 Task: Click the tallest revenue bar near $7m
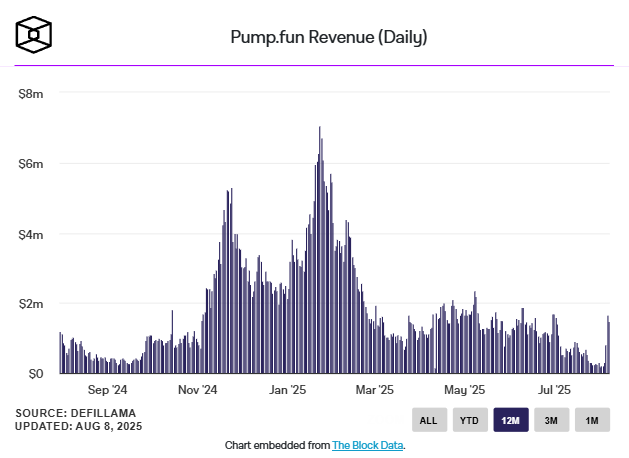point(320,250)
